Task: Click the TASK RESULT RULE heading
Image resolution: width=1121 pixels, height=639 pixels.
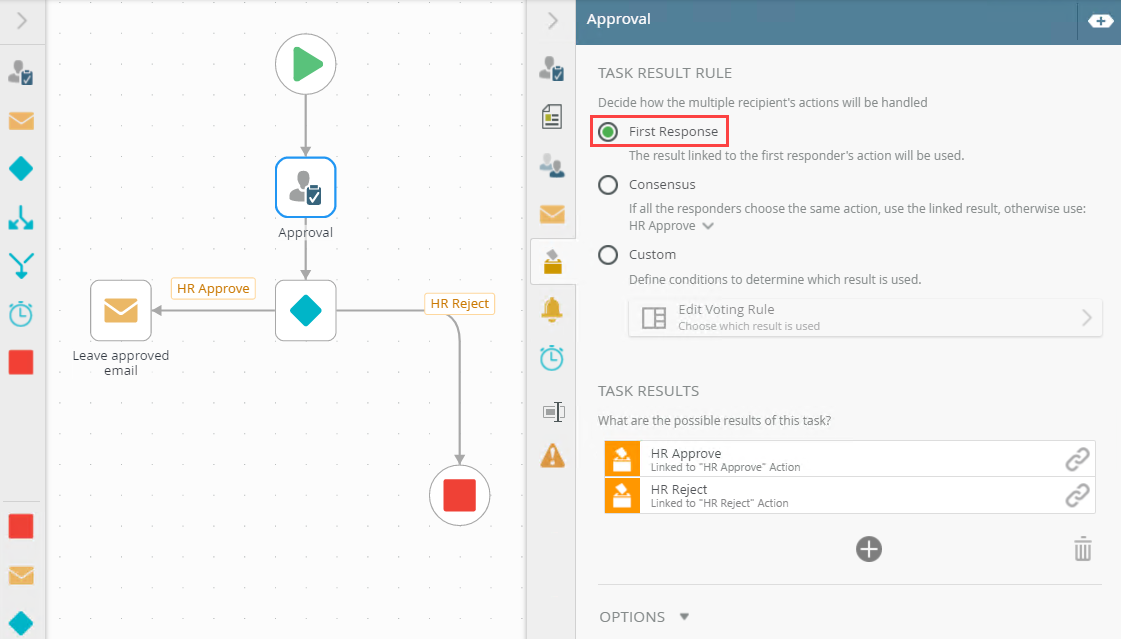Action: coord(665,73)
